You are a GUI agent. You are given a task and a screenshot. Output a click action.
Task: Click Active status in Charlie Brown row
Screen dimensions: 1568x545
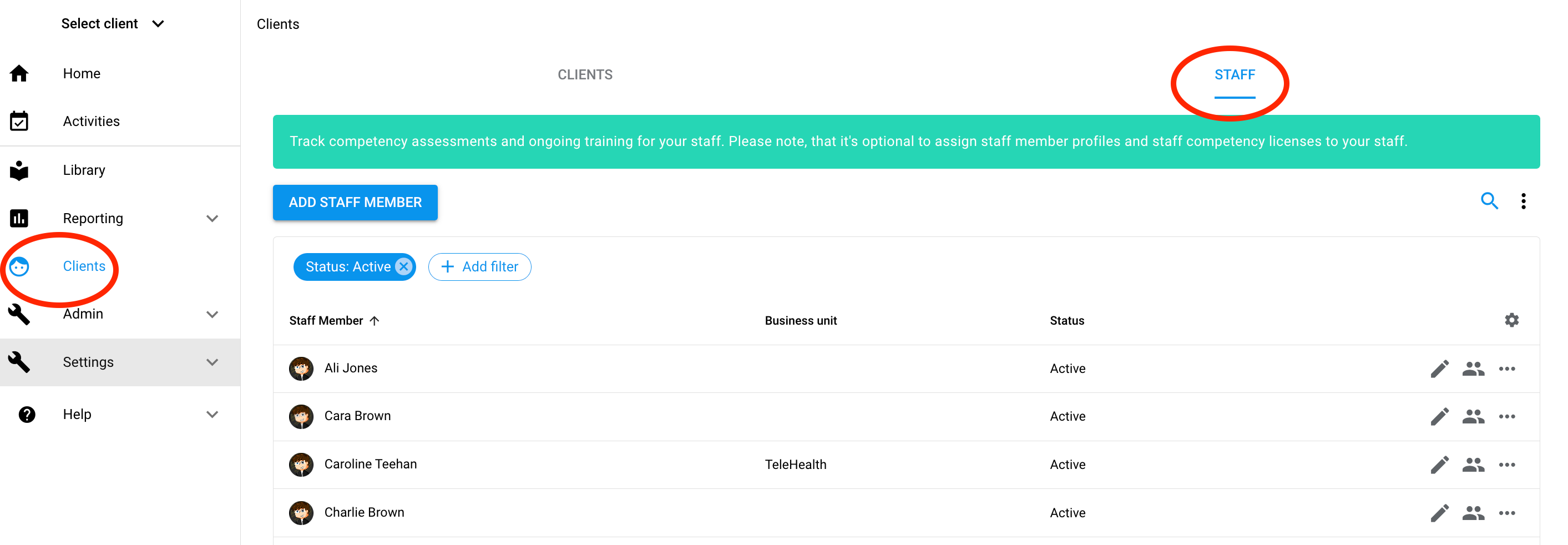(x=1067, y=513)
